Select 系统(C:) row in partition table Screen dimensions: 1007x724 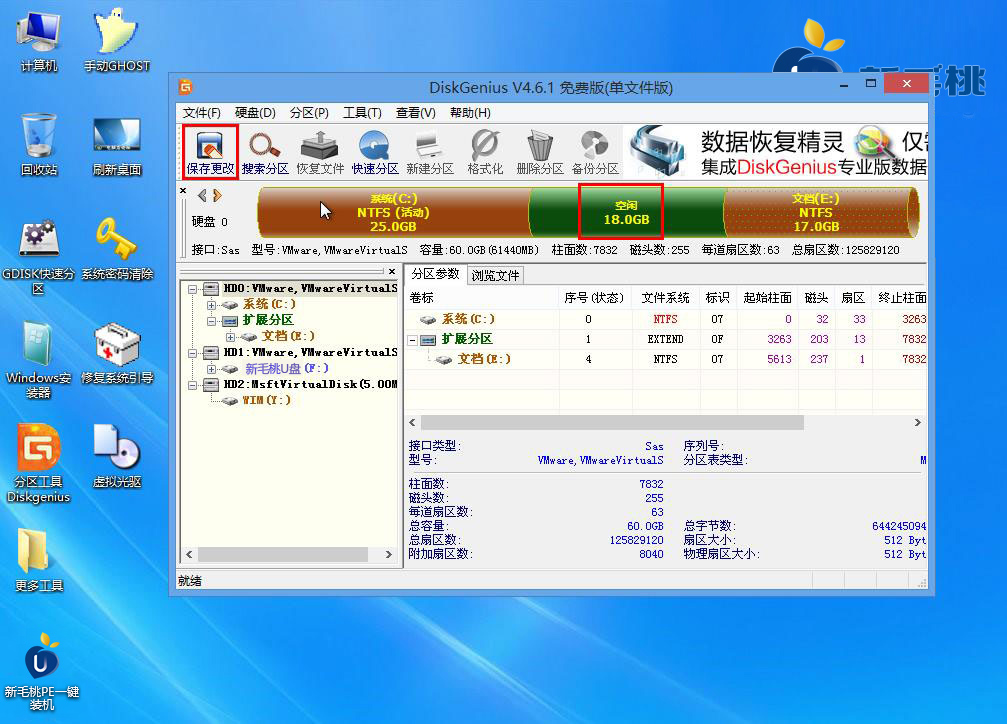click(x=666, y=319)
